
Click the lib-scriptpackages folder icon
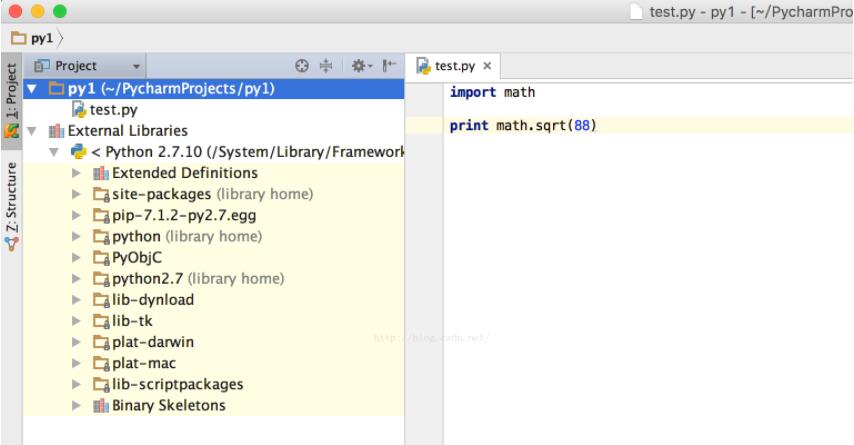pos(101,385)
